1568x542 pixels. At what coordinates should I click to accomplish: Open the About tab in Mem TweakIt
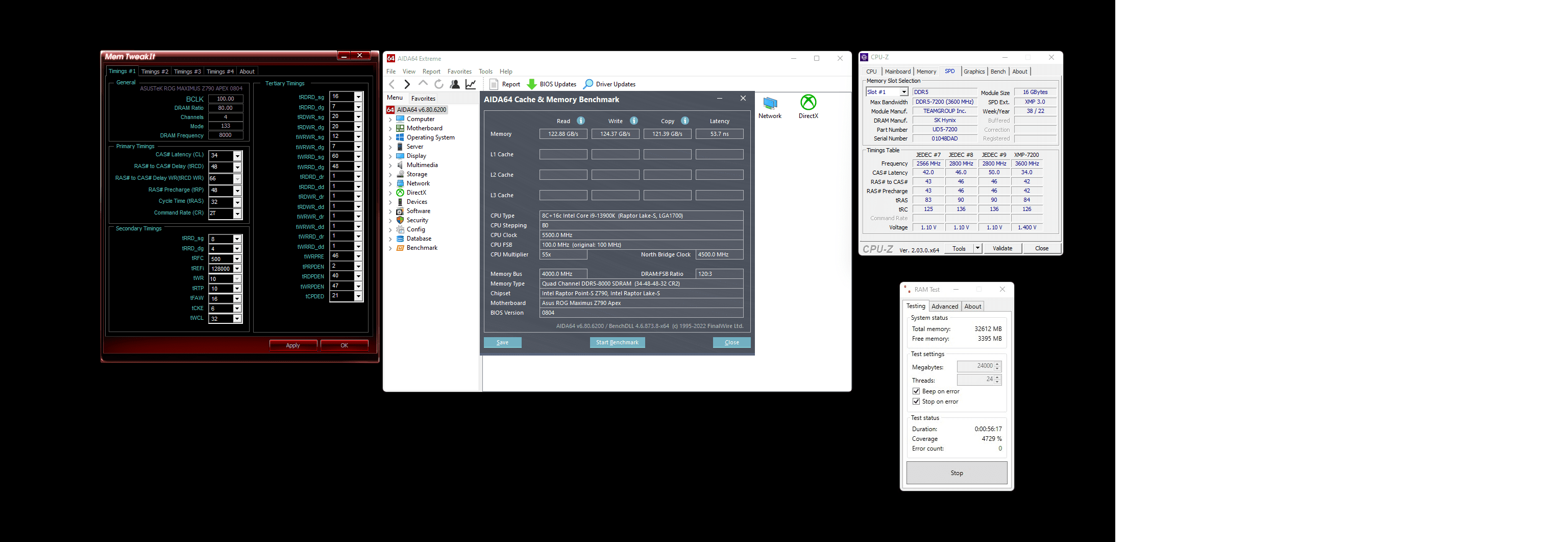pos(247,71)
